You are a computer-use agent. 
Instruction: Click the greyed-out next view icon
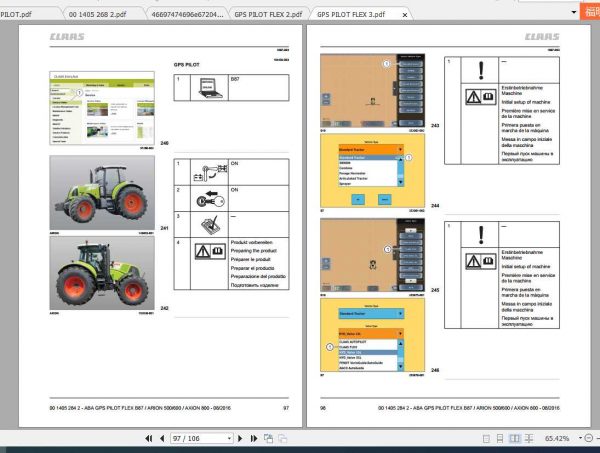tap(283, 438)
